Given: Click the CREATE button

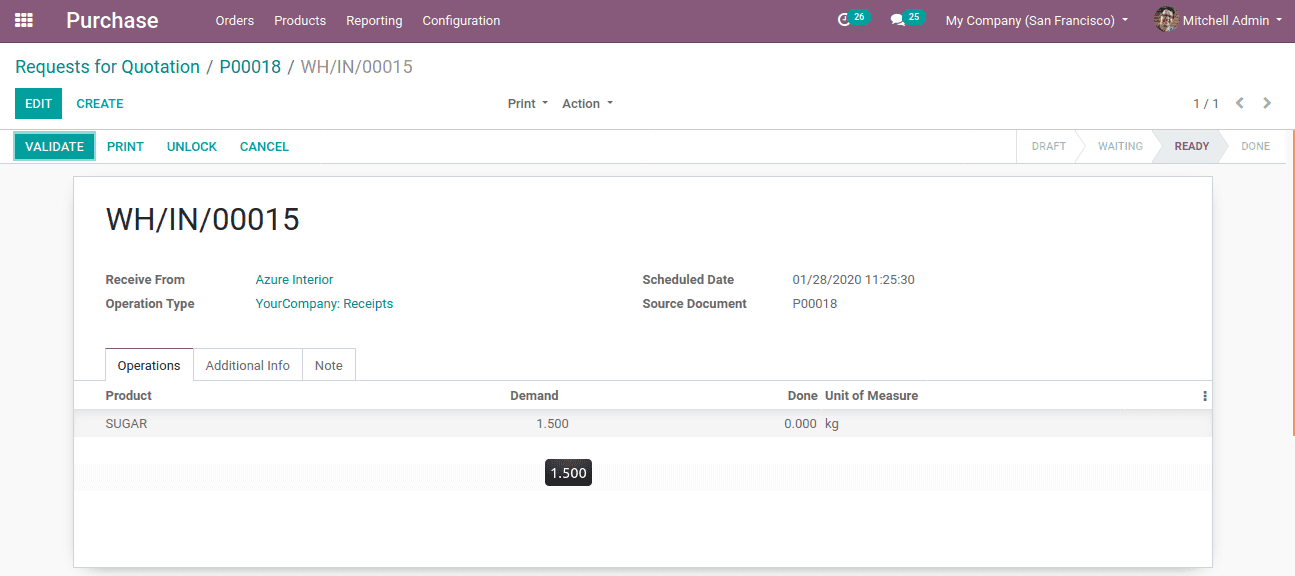Looking at the screenshot, I should (x=100, y=104).
